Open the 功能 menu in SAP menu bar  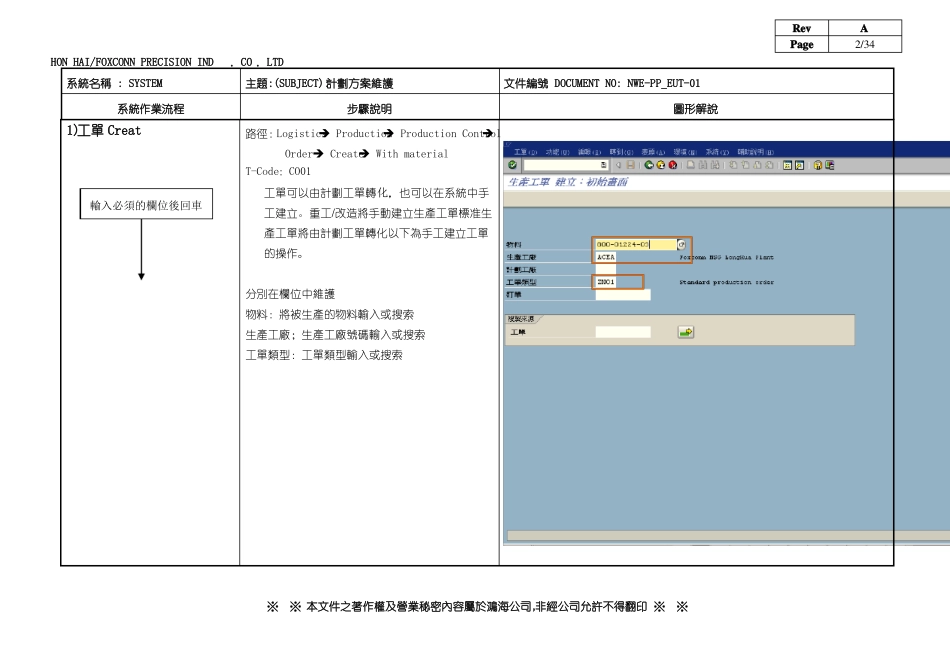coord(557,151)
